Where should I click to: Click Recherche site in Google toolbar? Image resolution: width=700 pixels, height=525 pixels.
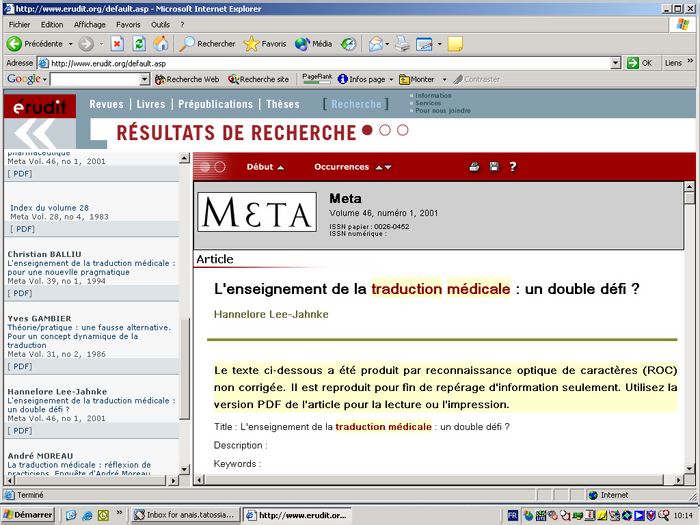pos(258,79)
